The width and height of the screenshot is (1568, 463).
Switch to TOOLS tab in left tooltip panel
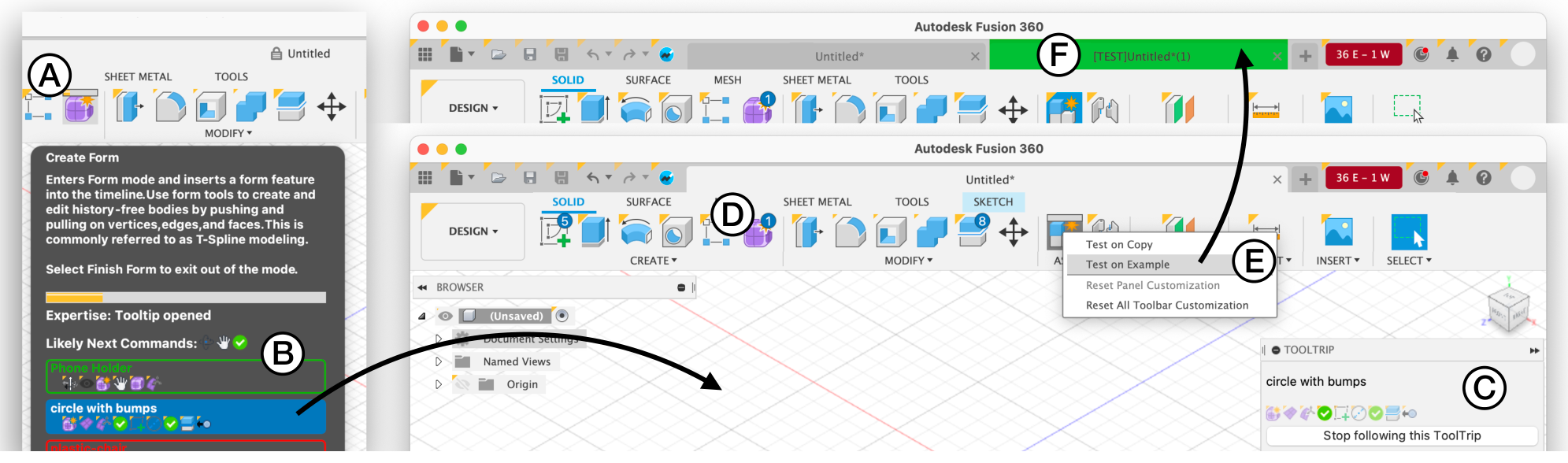point(232,76)
